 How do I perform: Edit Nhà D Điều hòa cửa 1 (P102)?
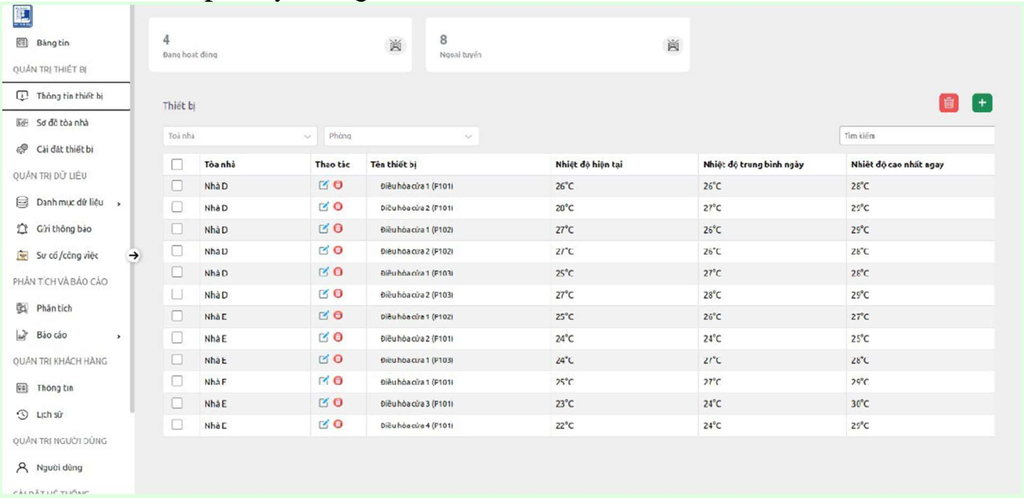click(323, 228)
